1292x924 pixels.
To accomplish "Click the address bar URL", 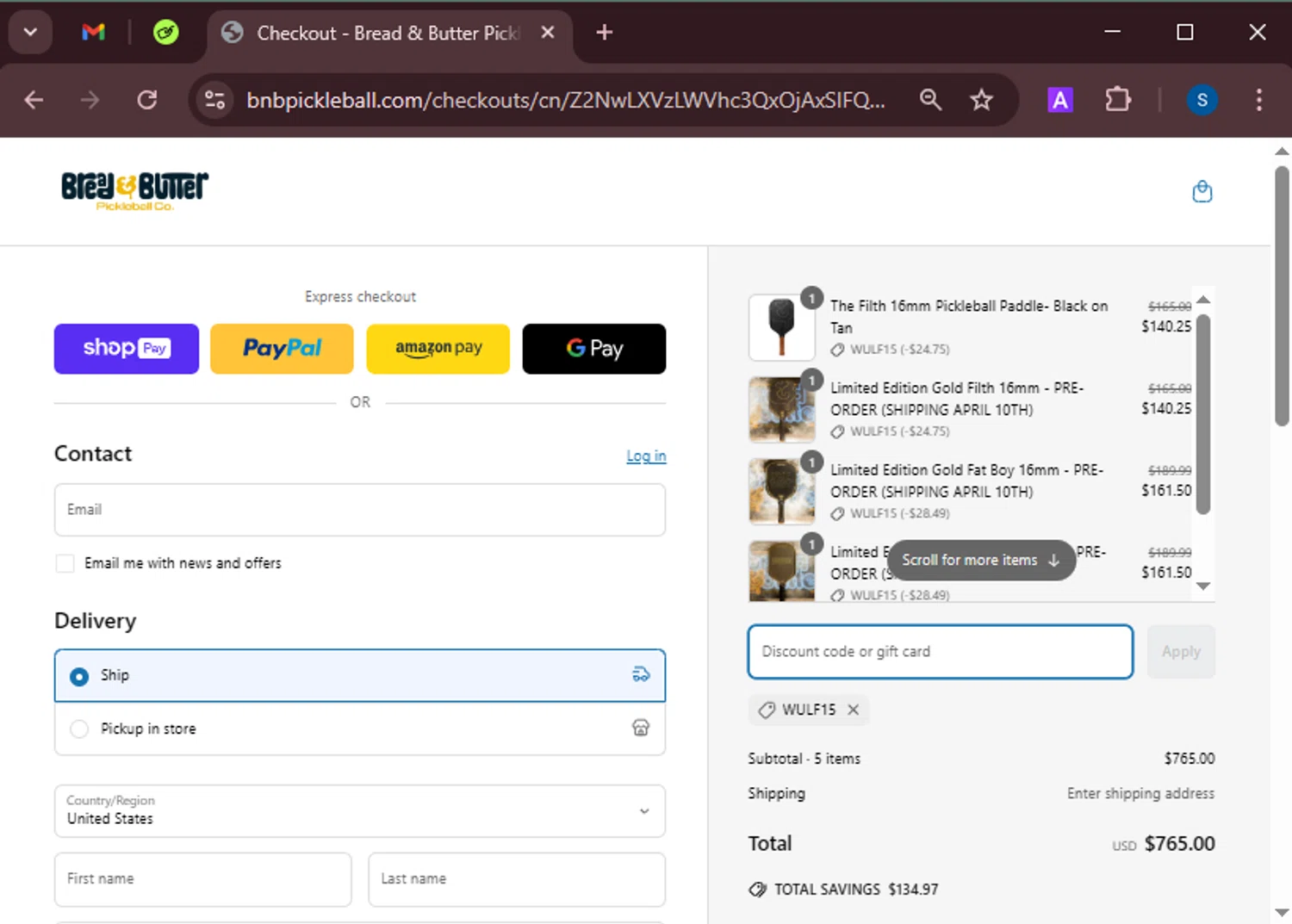I will (x=565, y=100).
